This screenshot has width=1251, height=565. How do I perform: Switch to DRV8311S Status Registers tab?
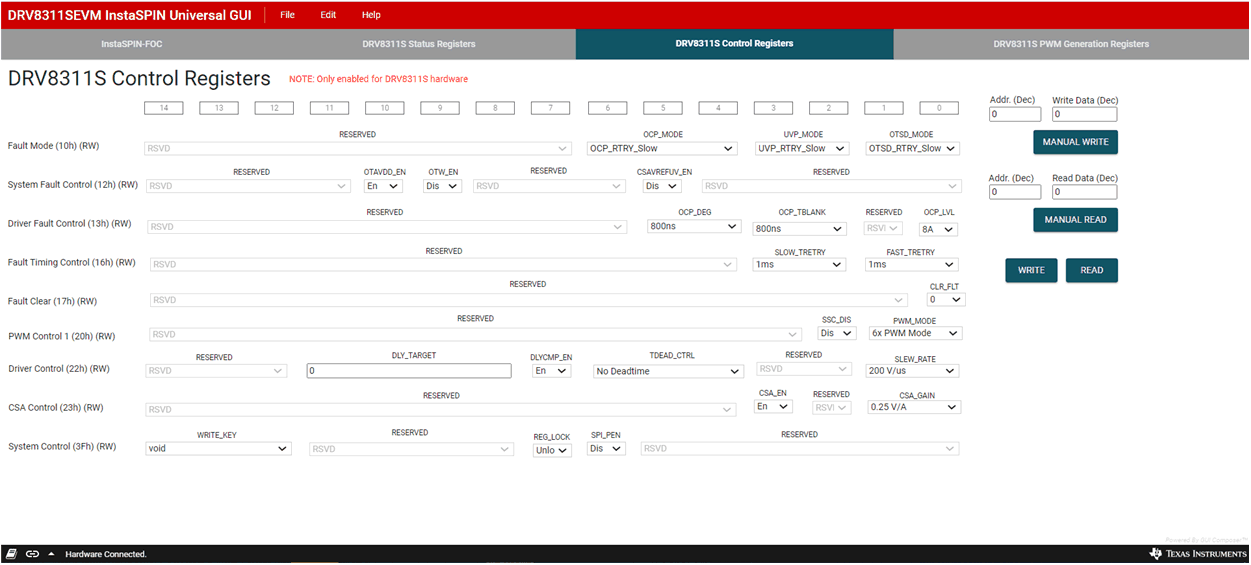pos(418,44)
